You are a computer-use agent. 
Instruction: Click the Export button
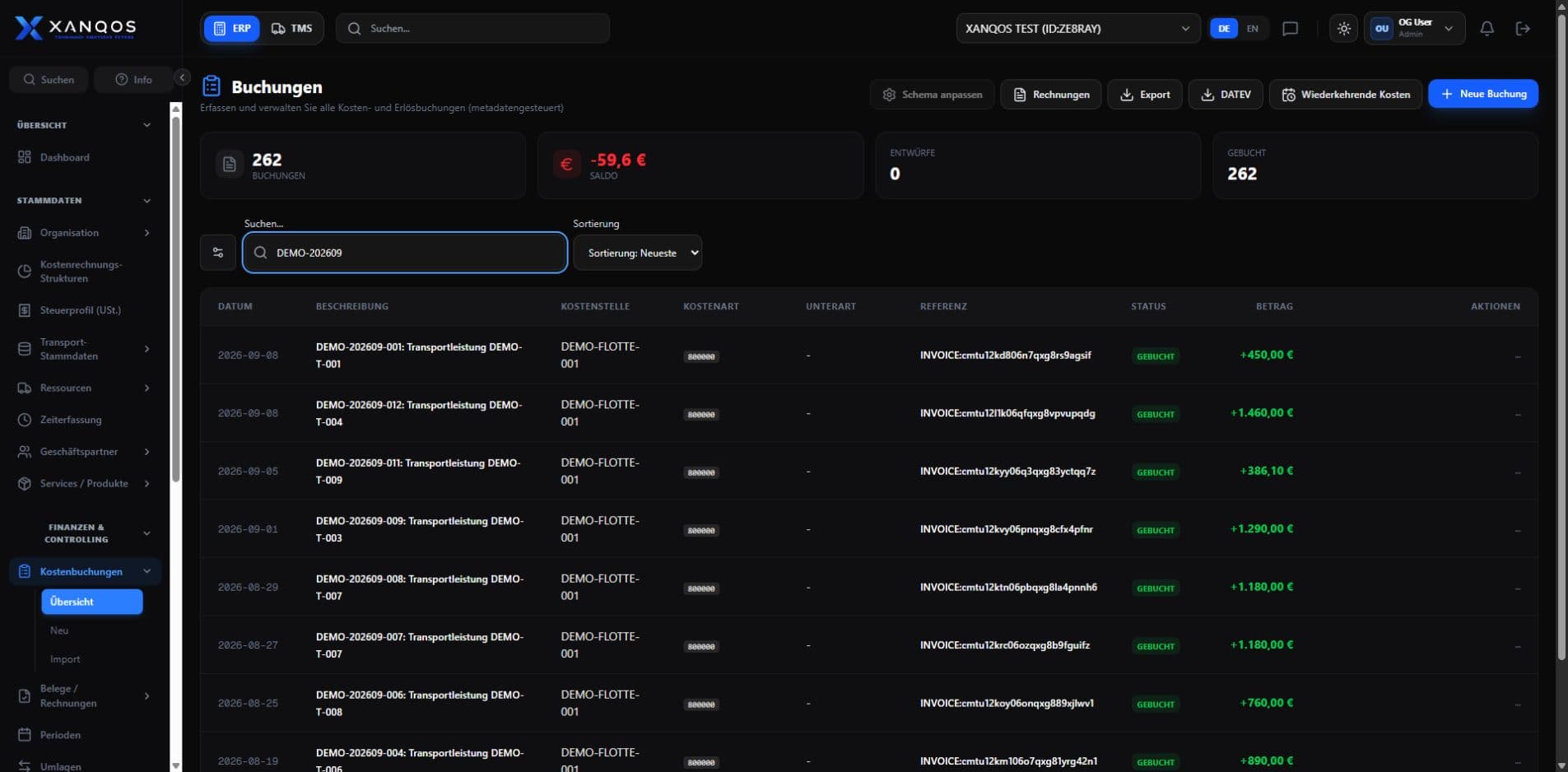(1144, 95)
